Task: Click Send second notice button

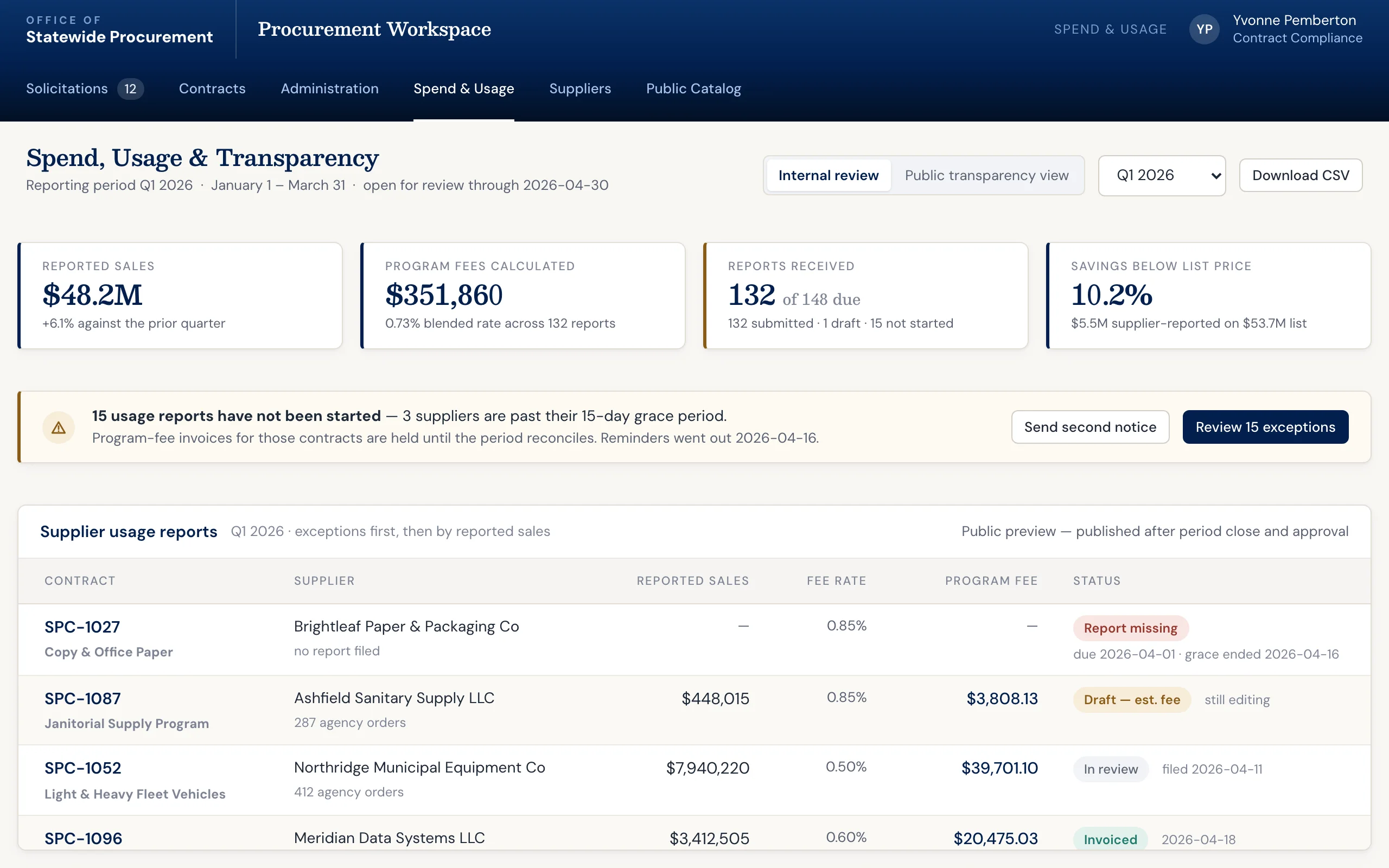Action: pyautogui.click(x=1090, y=427)
